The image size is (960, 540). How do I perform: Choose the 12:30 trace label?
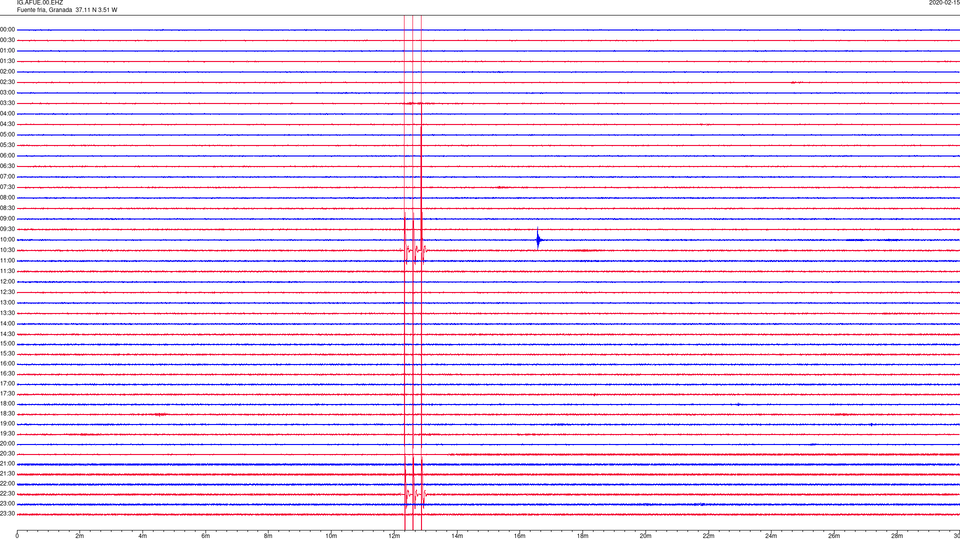(x=7, y=292)
